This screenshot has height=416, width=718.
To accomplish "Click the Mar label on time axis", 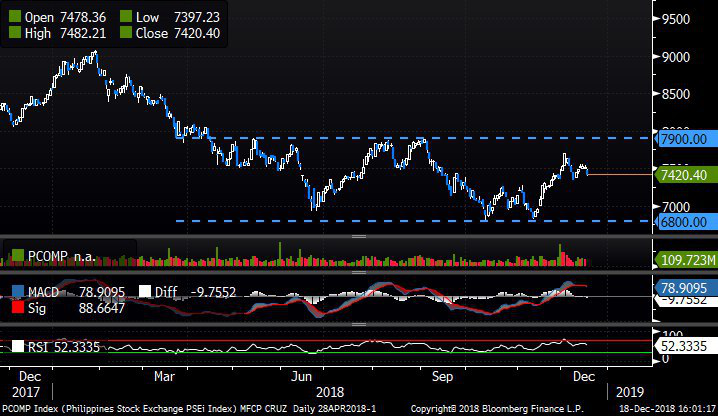I will 165,377.
